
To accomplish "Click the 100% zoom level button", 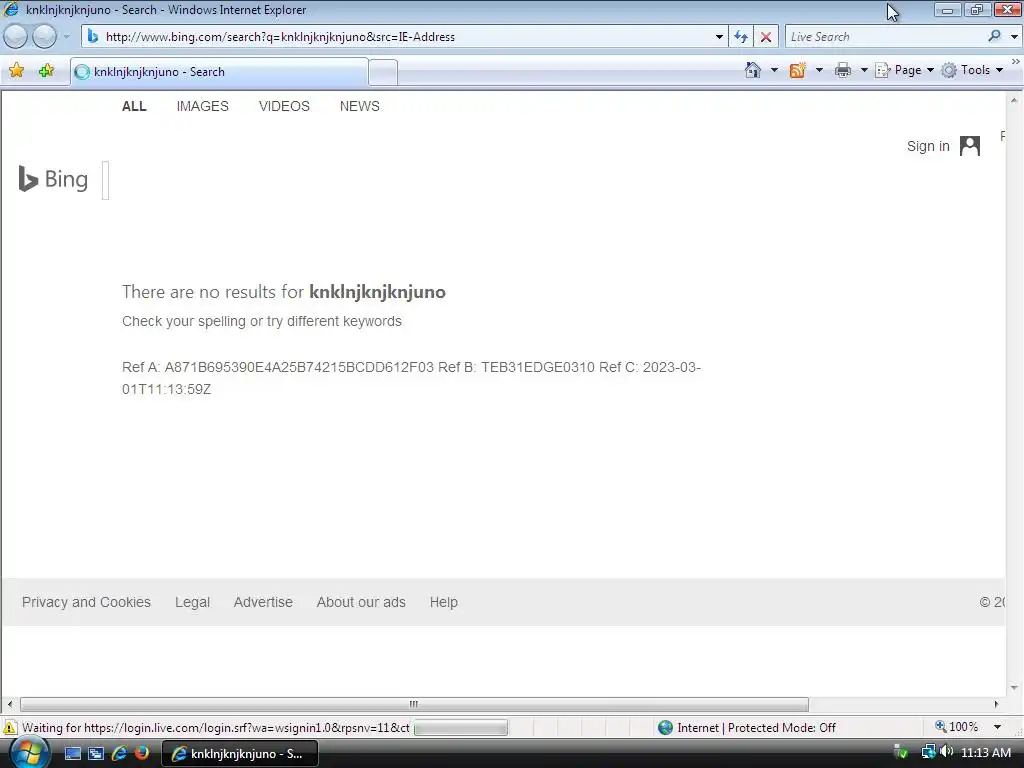I will point(957,727).
